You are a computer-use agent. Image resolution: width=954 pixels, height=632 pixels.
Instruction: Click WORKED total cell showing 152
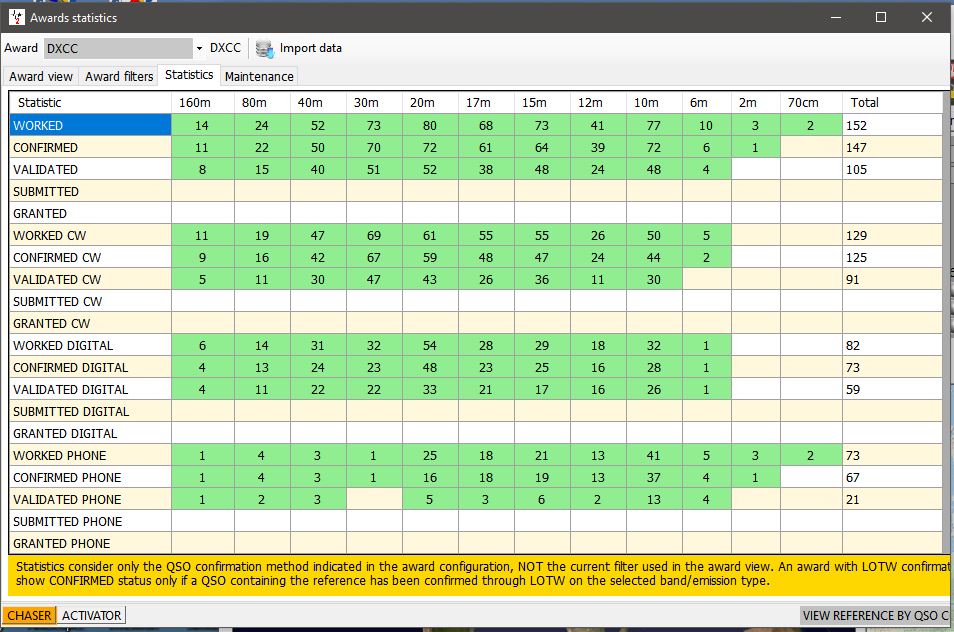coord(892,125)
